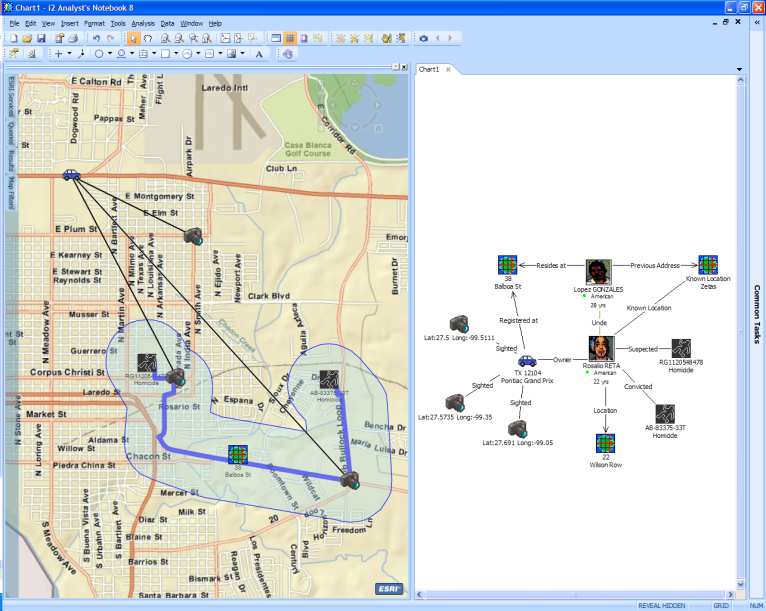
Task: Click the globe mapping icon in second toolbar
Action: coord(288,54)
